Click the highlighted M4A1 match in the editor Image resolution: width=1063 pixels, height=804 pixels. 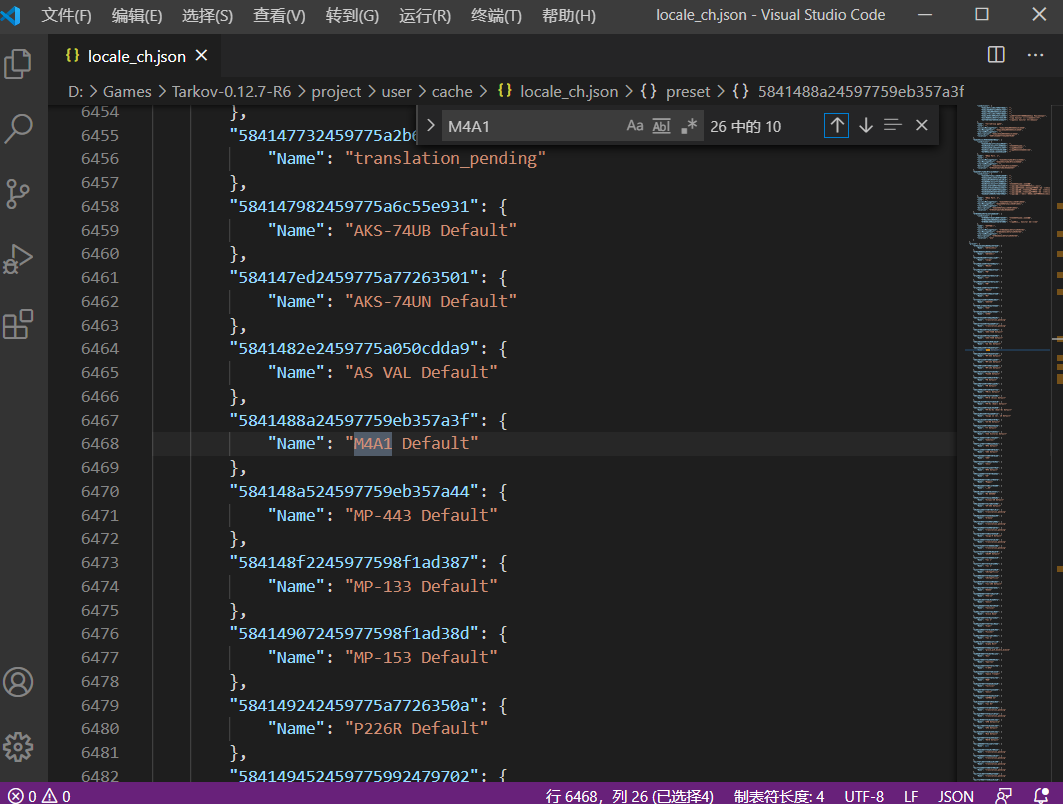(373, 444)
